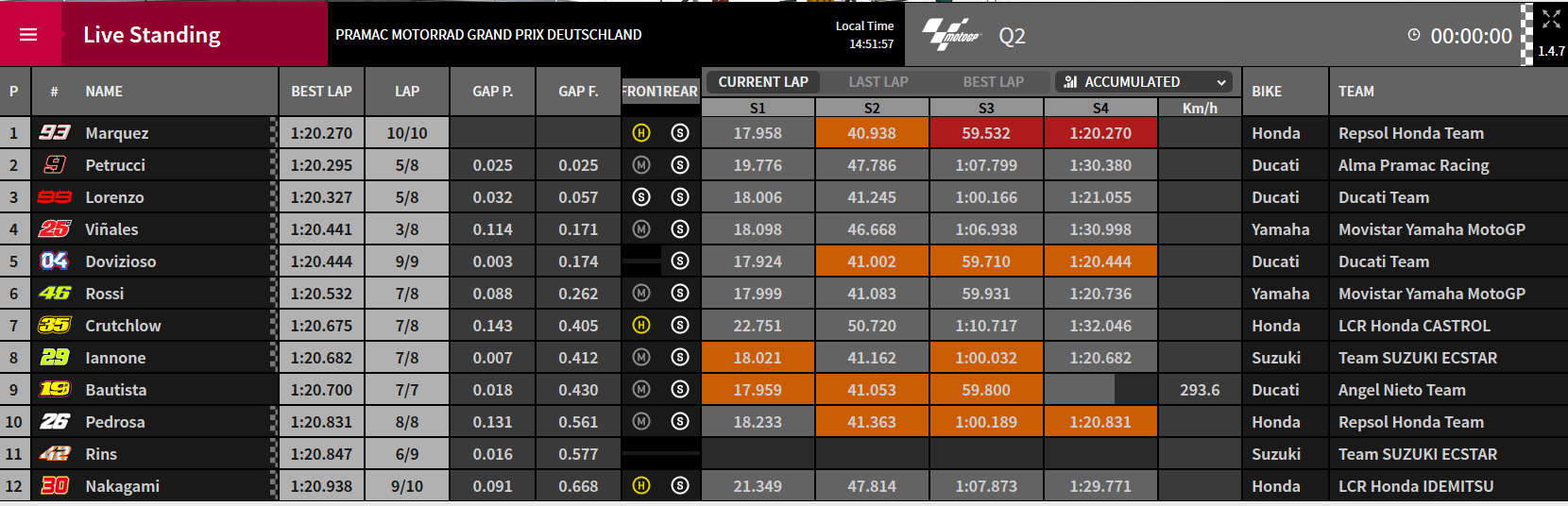The image size is (1568, 506).
Task: Click Rossi's number 46 badge
Action: (x=55, y=294)
